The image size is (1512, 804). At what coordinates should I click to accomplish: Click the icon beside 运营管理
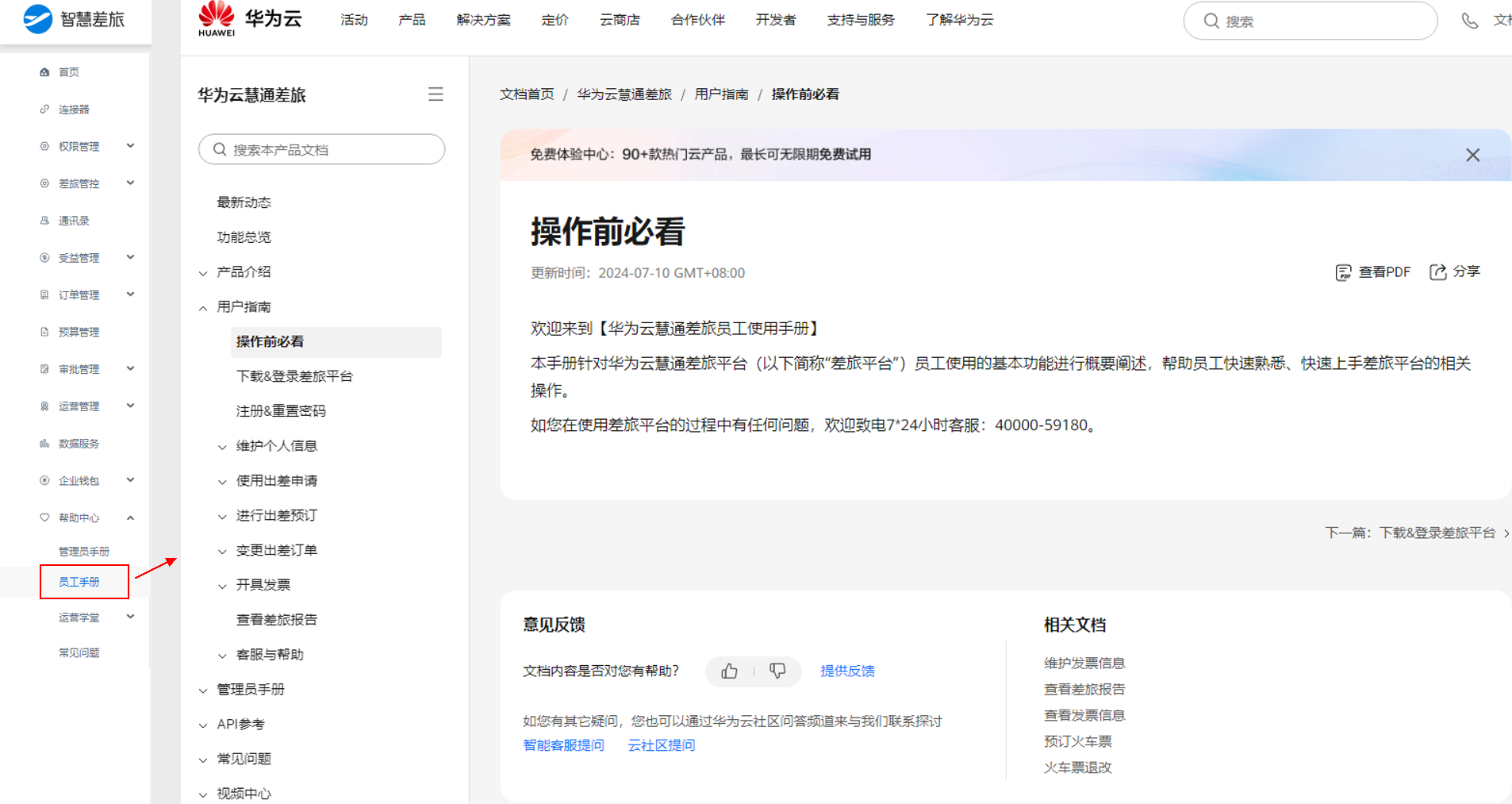coord(44,406)
